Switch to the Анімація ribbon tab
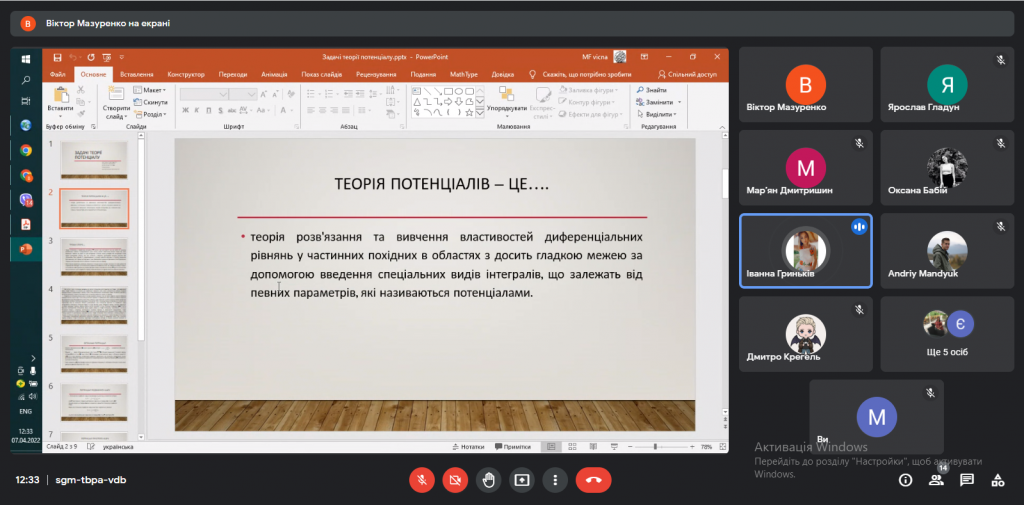Screen dimensions: 1024x505 pos(275,74)
